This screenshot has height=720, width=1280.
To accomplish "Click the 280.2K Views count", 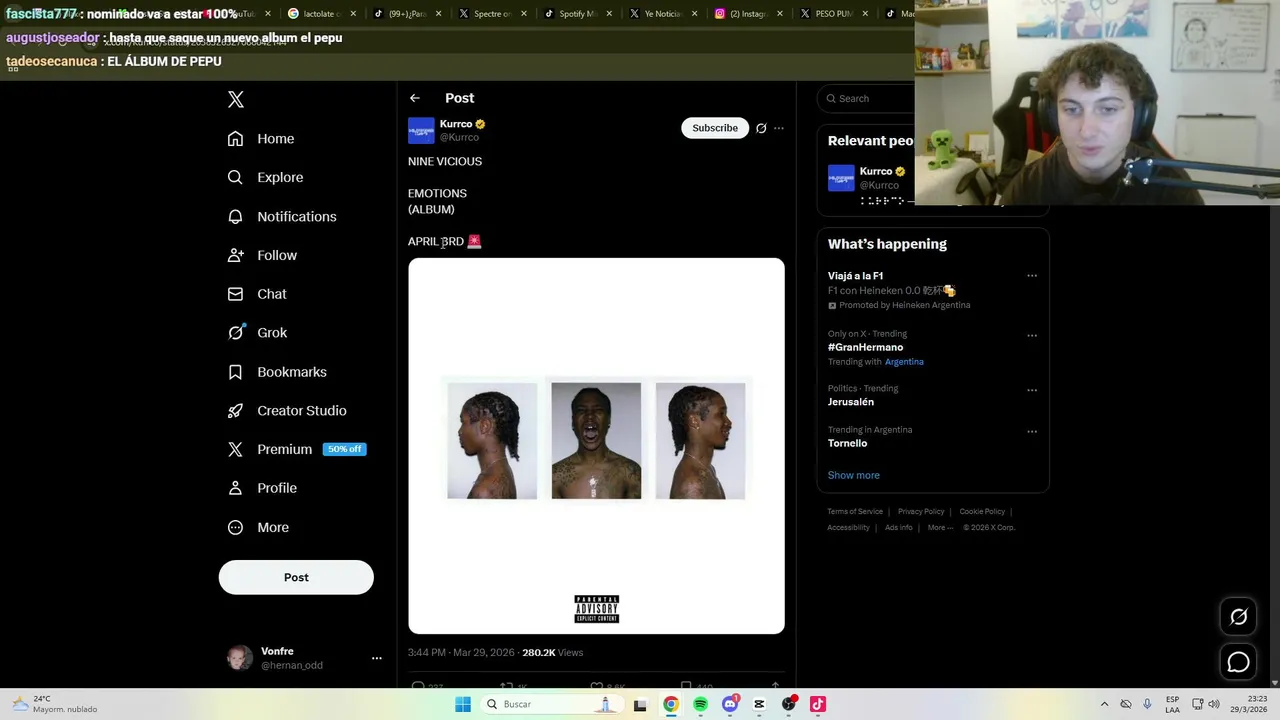I will [x=552, y=652].
